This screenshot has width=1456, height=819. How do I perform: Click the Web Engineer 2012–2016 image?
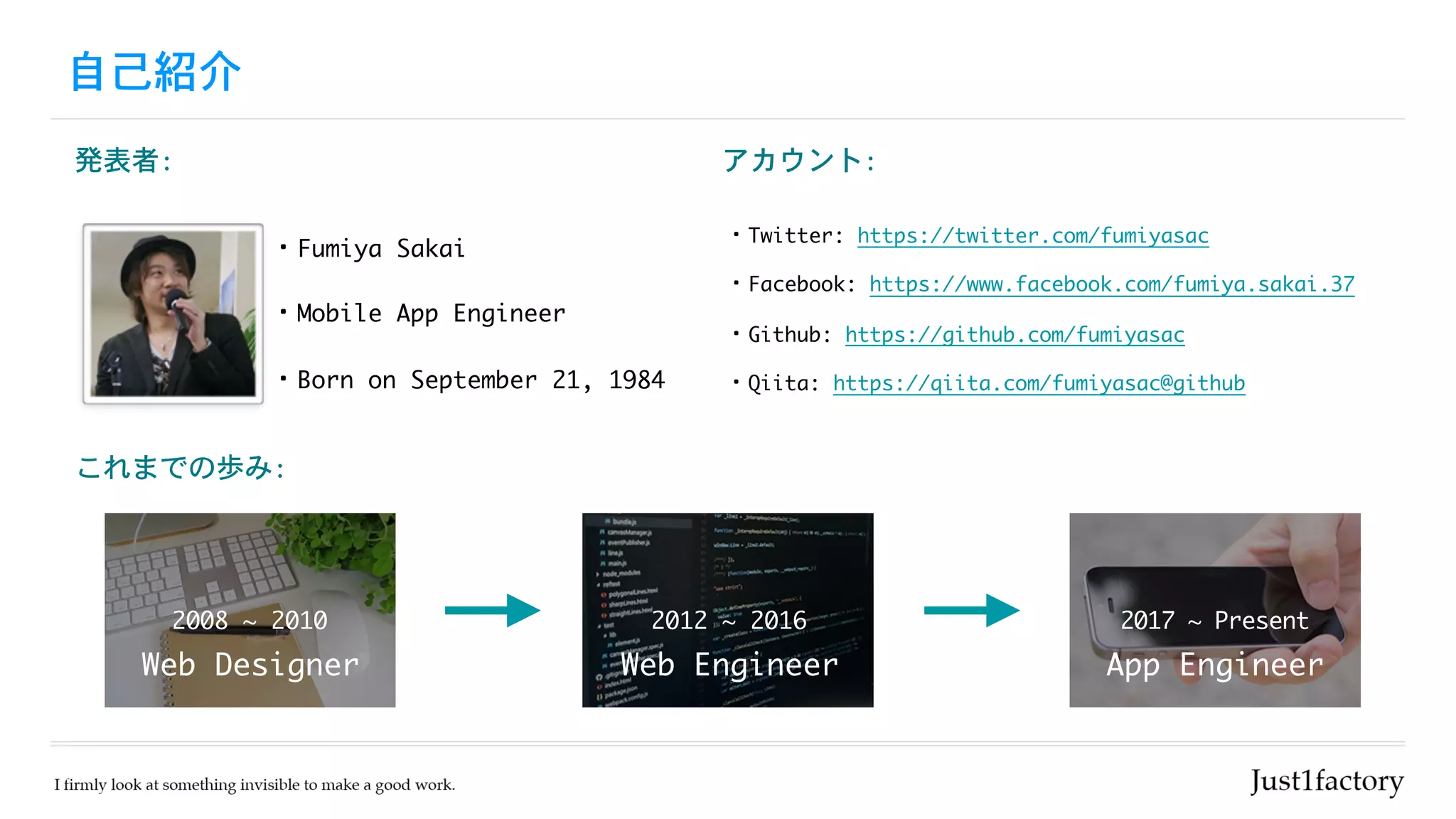click(727, 610)
